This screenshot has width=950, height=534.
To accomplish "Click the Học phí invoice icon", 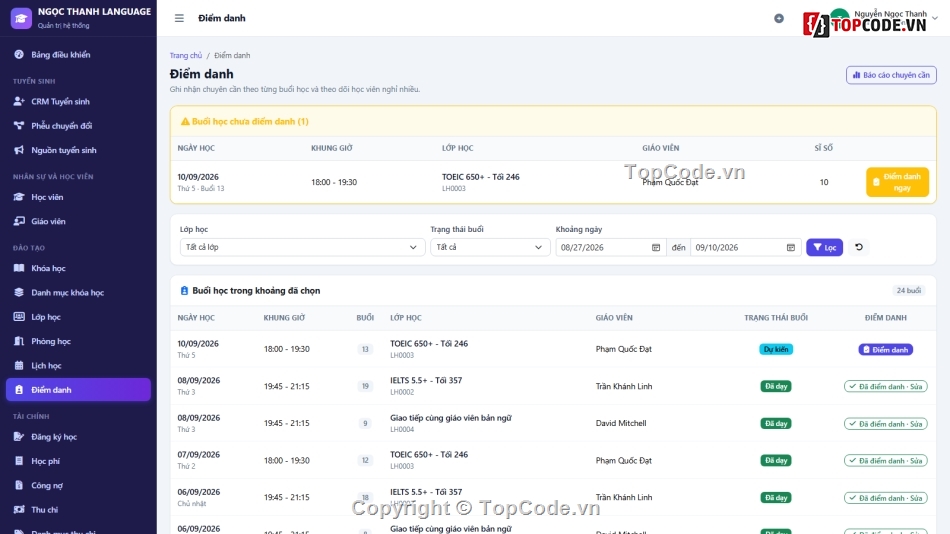I will [x=19, y=461].
